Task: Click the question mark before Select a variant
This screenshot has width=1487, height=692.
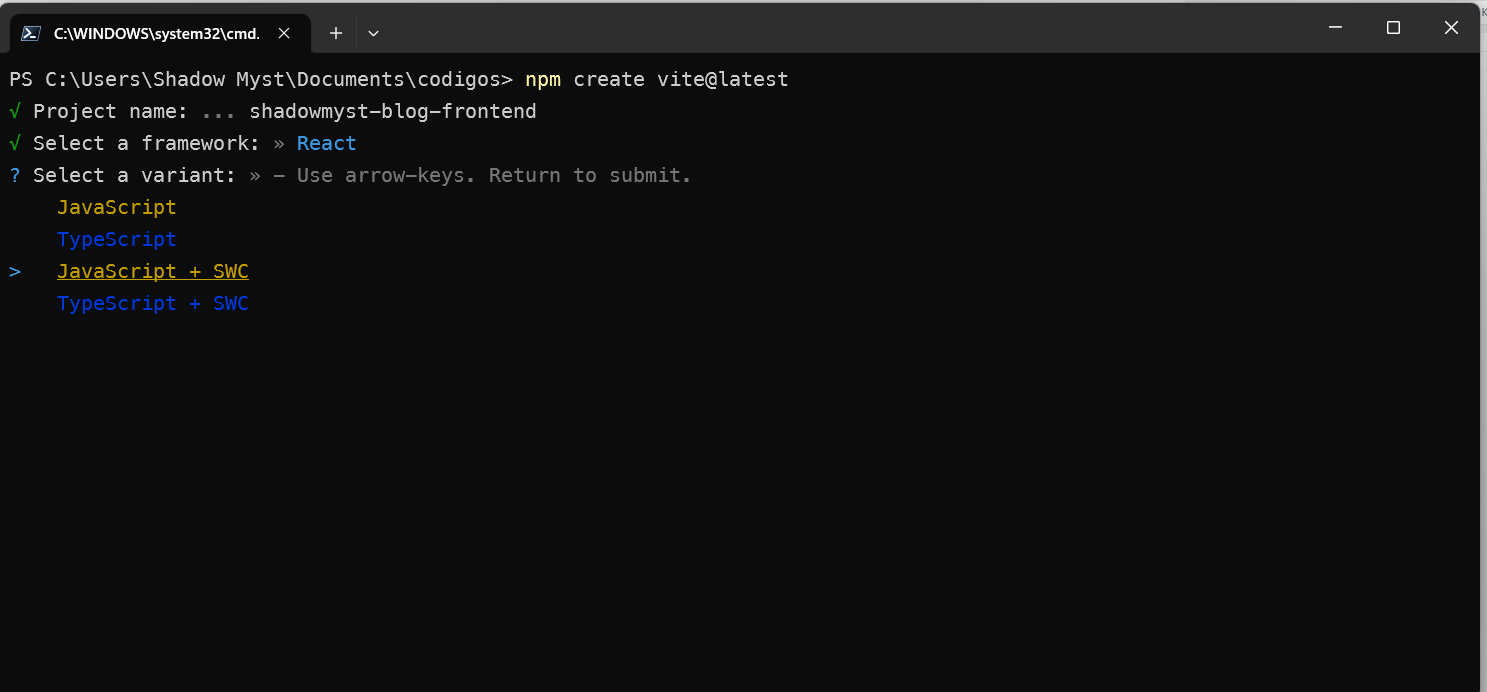Action: tap(15, 175)
